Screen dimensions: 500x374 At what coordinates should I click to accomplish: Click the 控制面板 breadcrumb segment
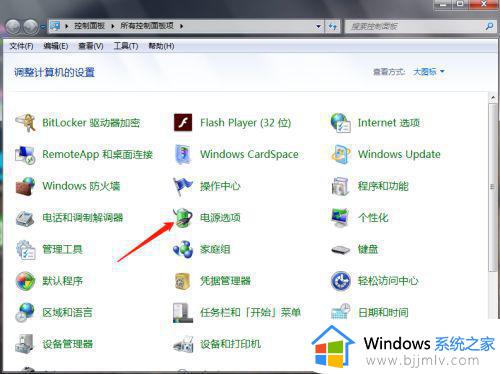coord(89,26)
